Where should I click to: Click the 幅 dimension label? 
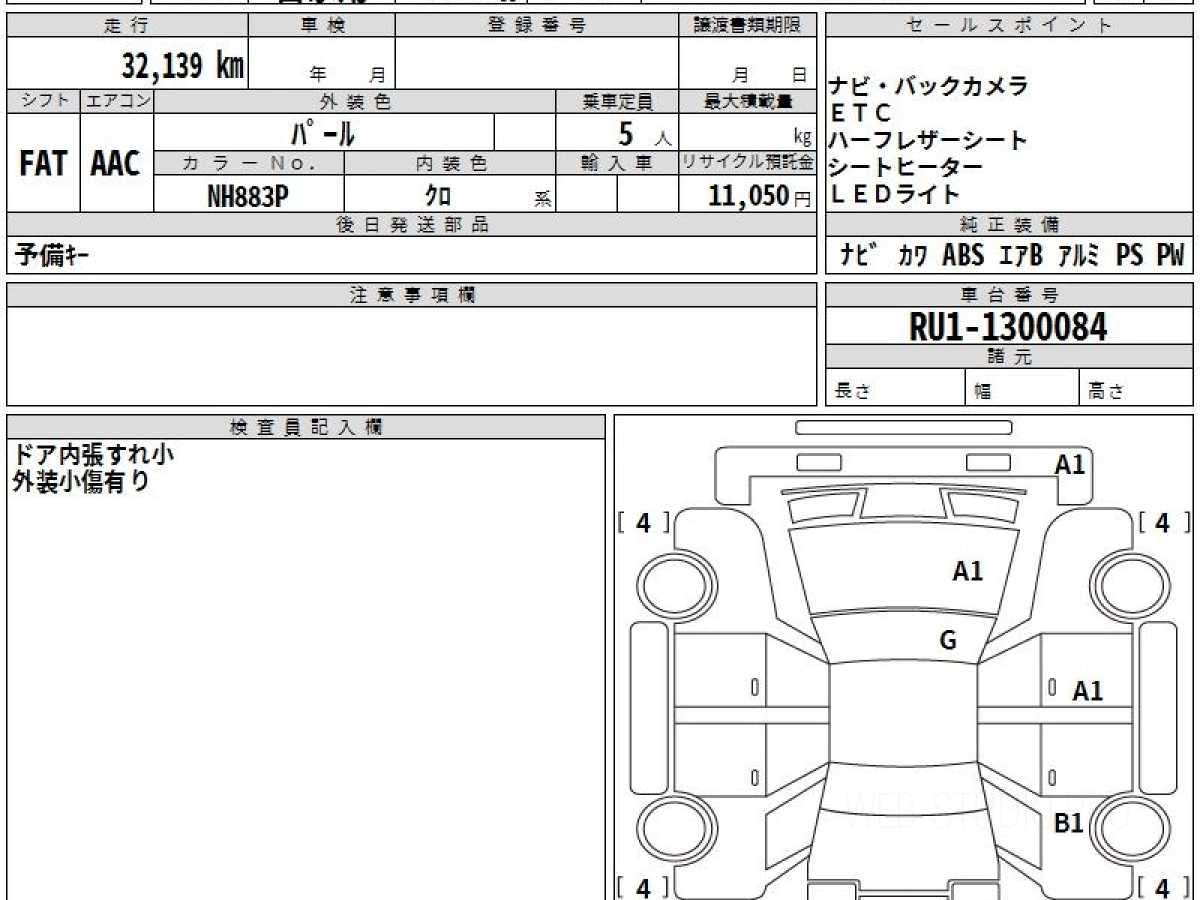point(983,393)
